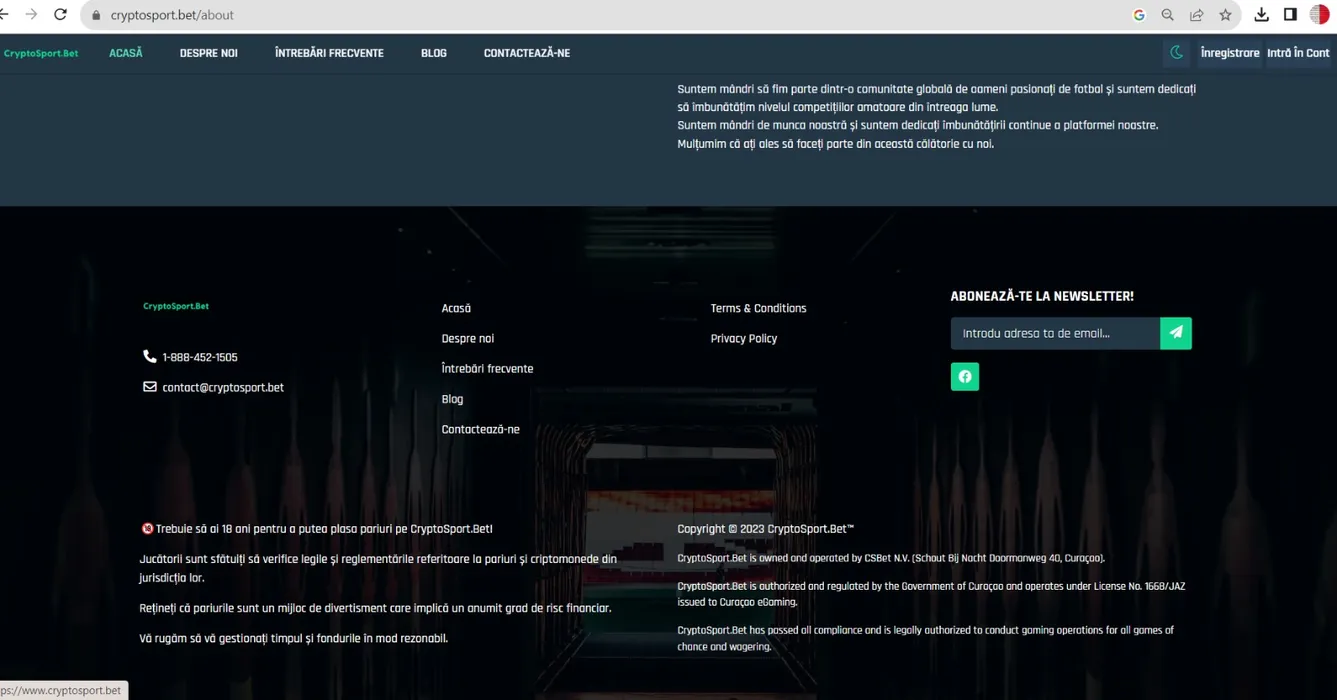Viewport: 1337px width, 700px height.
Task: Click the Înregistrare button
Action: pos(1229,53)
